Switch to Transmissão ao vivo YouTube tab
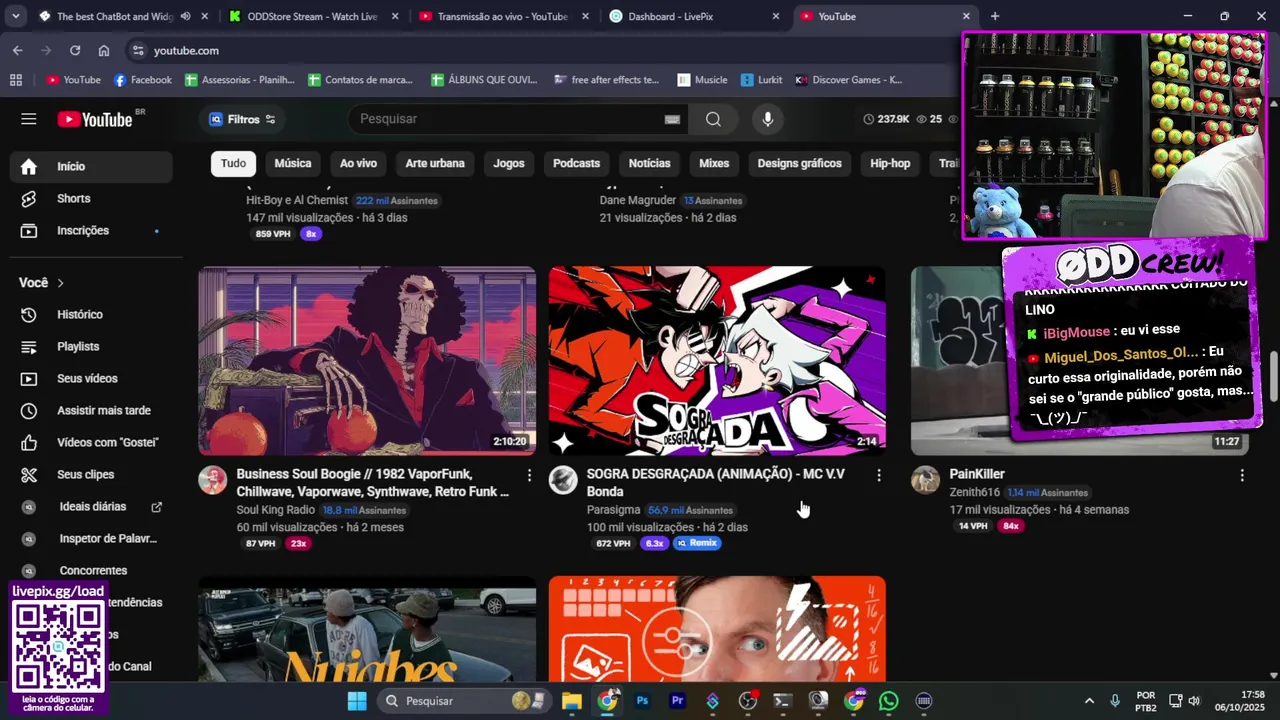This screenshot has height=720, width=1280. click(503, 16)
